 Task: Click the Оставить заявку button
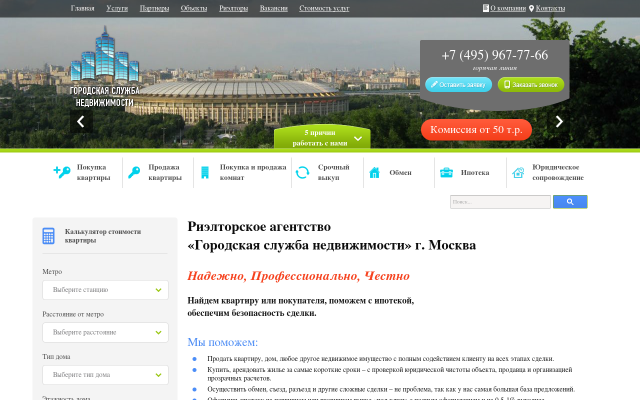click(458, 84)
